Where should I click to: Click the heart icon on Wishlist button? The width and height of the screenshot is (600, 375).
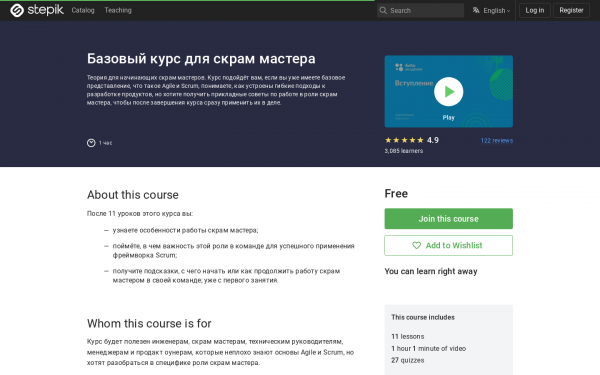416,245
